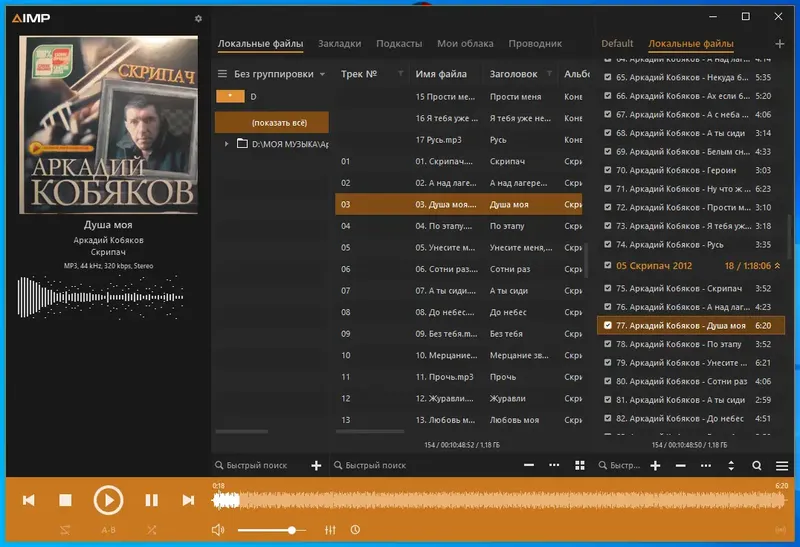This screenshot has height=547, width=800.
Task: Remove tracks with the library minus icon
Action: (529, 465)
